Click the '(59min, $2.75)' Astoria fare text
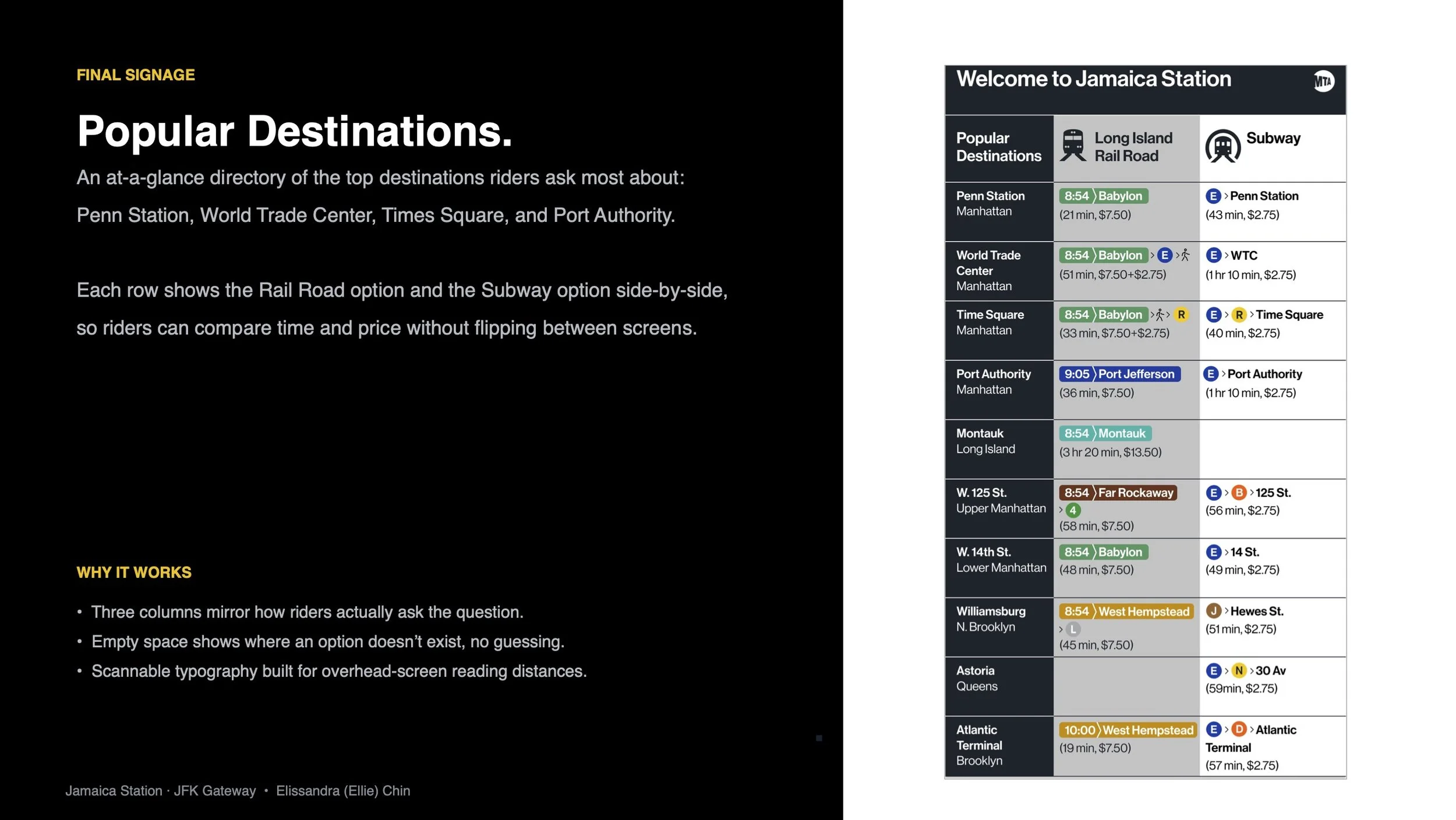Viewport: 1456px width, 820px height. pos(1241,688)
